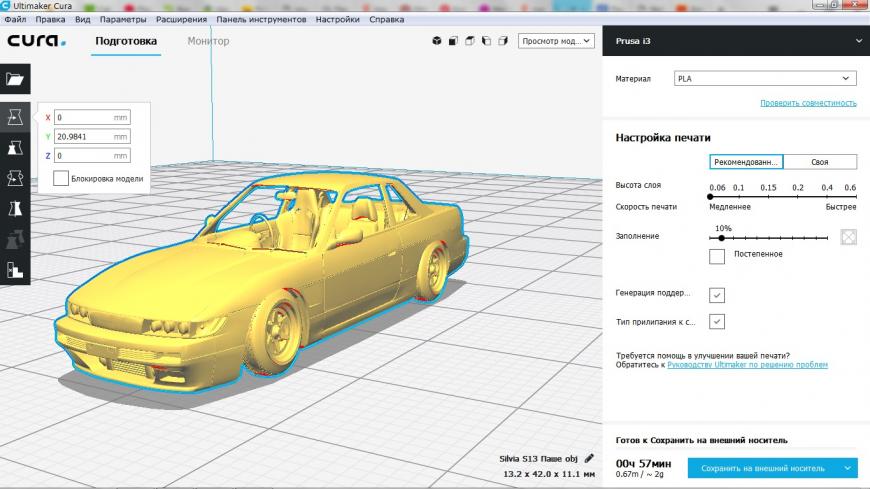Switch to the Монитор tab
Screen dimensions: 870x489
coord(208,41)
